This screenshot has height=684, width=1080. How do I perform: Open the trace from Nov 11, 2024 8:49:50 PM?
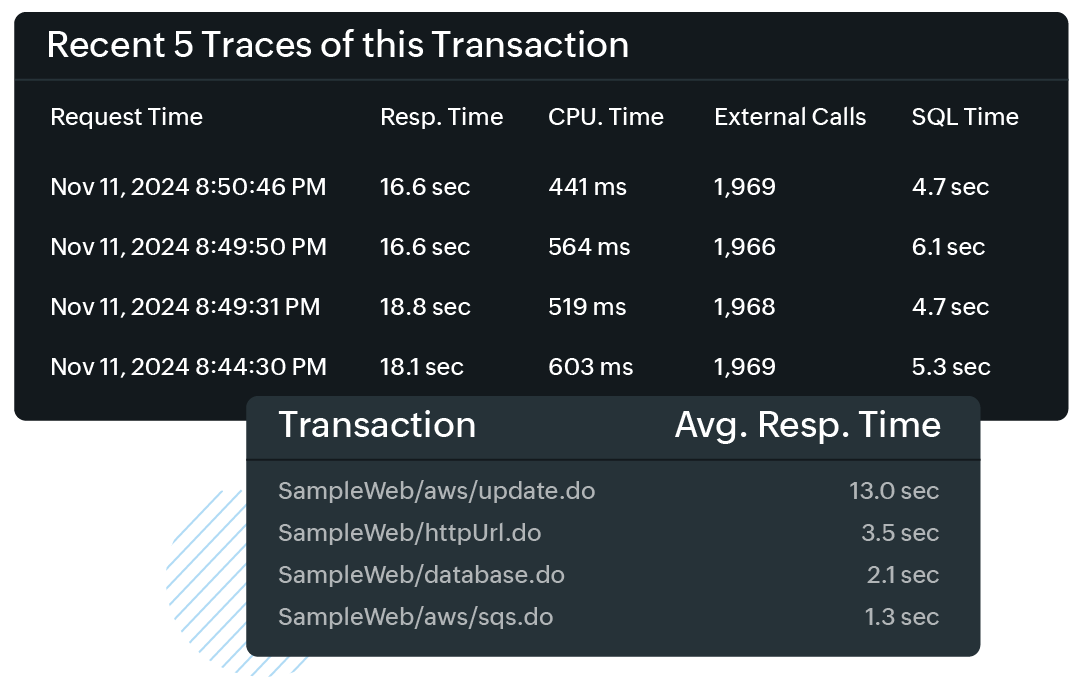tap(189, 247)
